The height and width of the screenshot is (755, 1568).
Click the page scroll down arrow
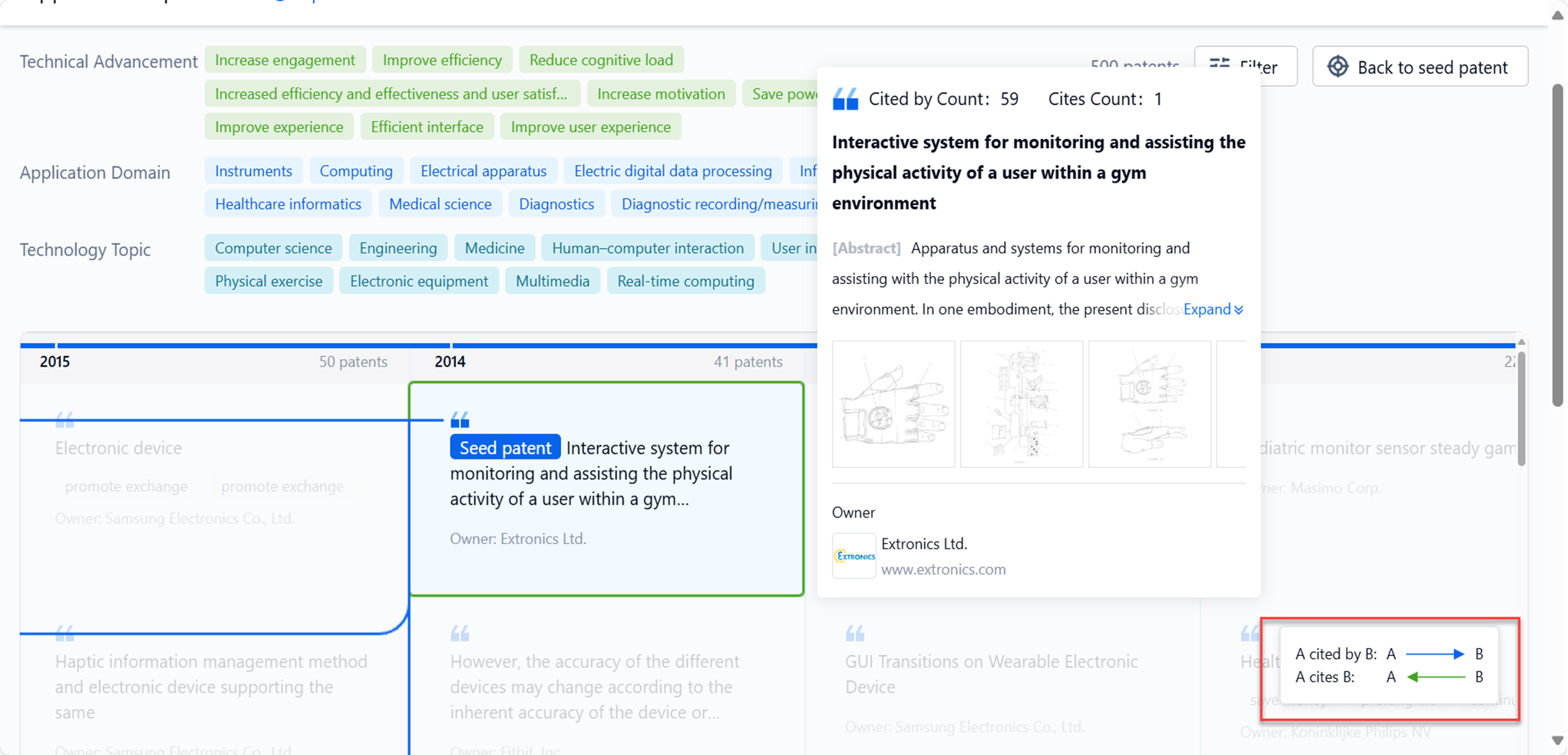tap(1557, 740)
